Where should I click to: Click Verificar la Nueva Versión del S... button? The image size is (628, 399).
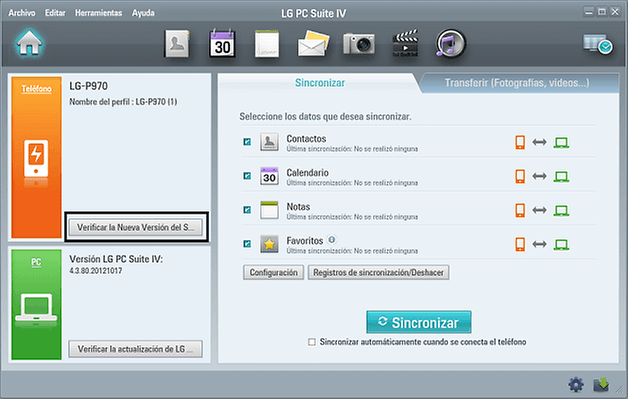tap(135, 228)
